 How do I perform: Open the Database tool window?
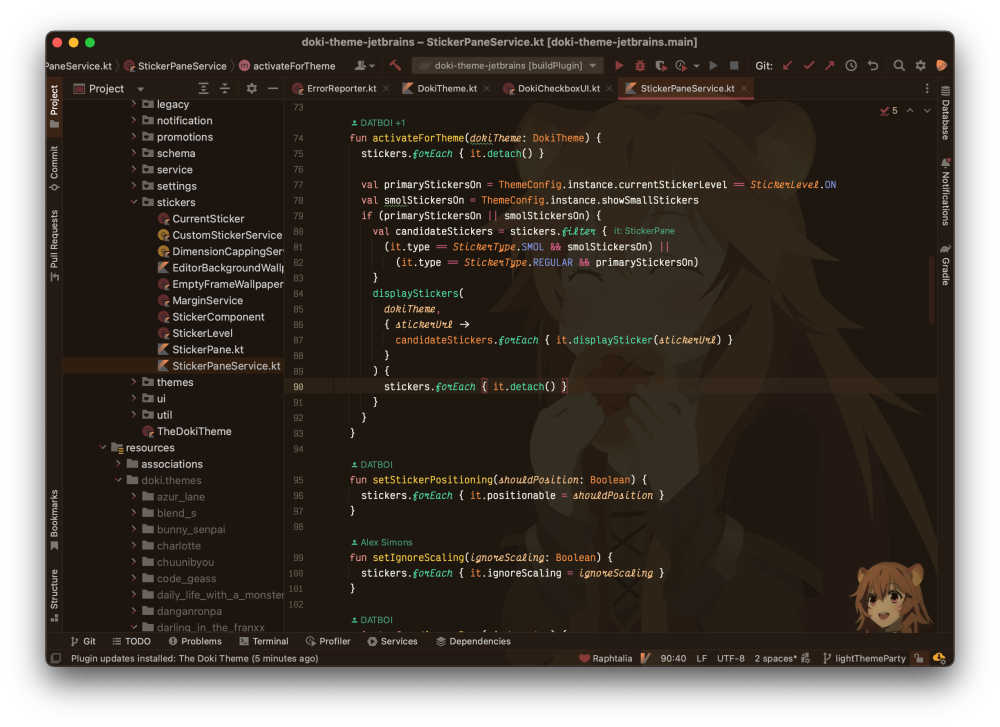945,113
